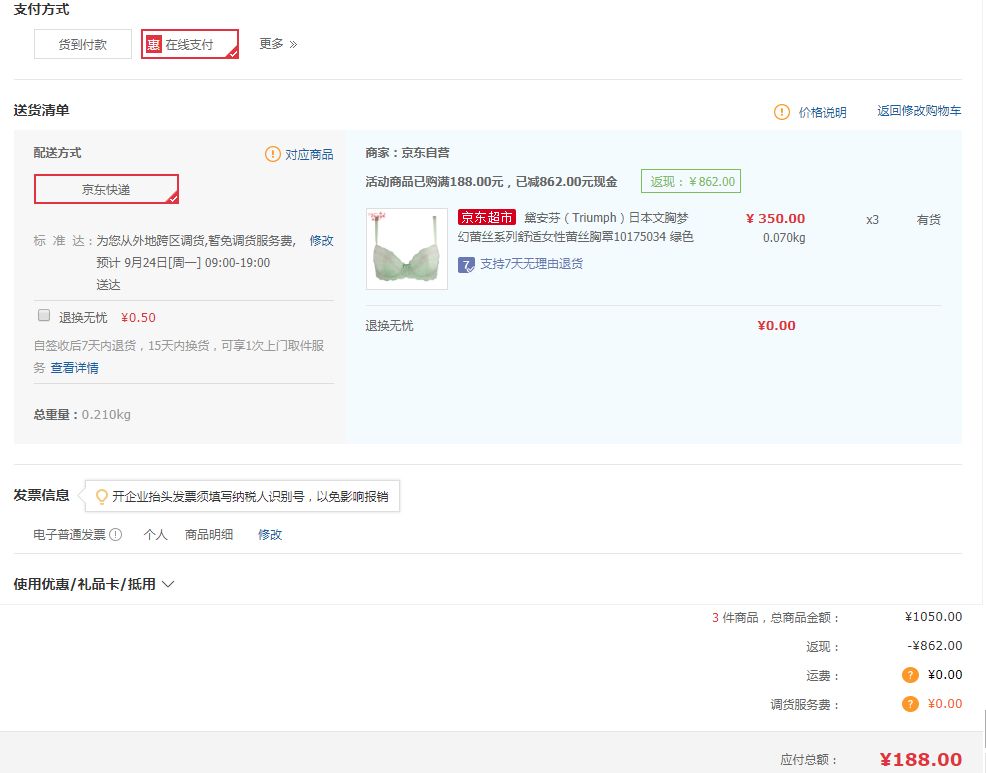Click the 应付总额 ¥188.00 amount
The height and width of the screenshot is (773, 986).
(x=920, y=759)
